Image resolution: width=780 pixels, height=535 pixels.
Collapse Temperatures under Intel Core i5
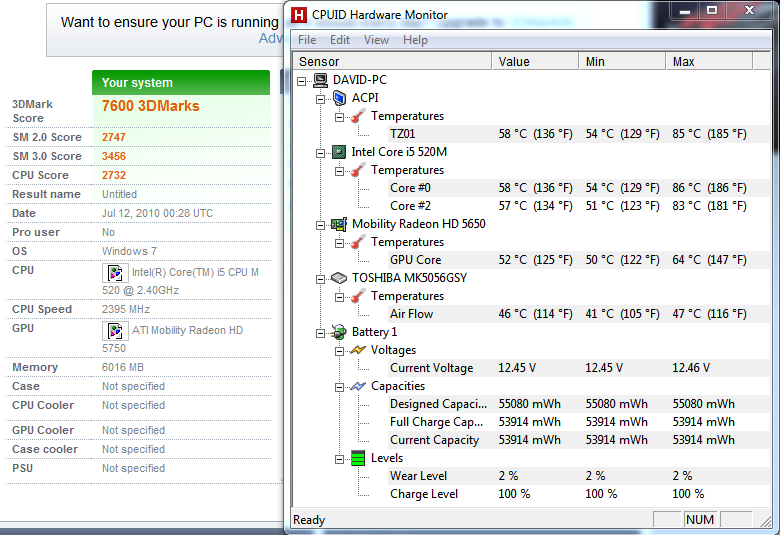click(339, 171)
